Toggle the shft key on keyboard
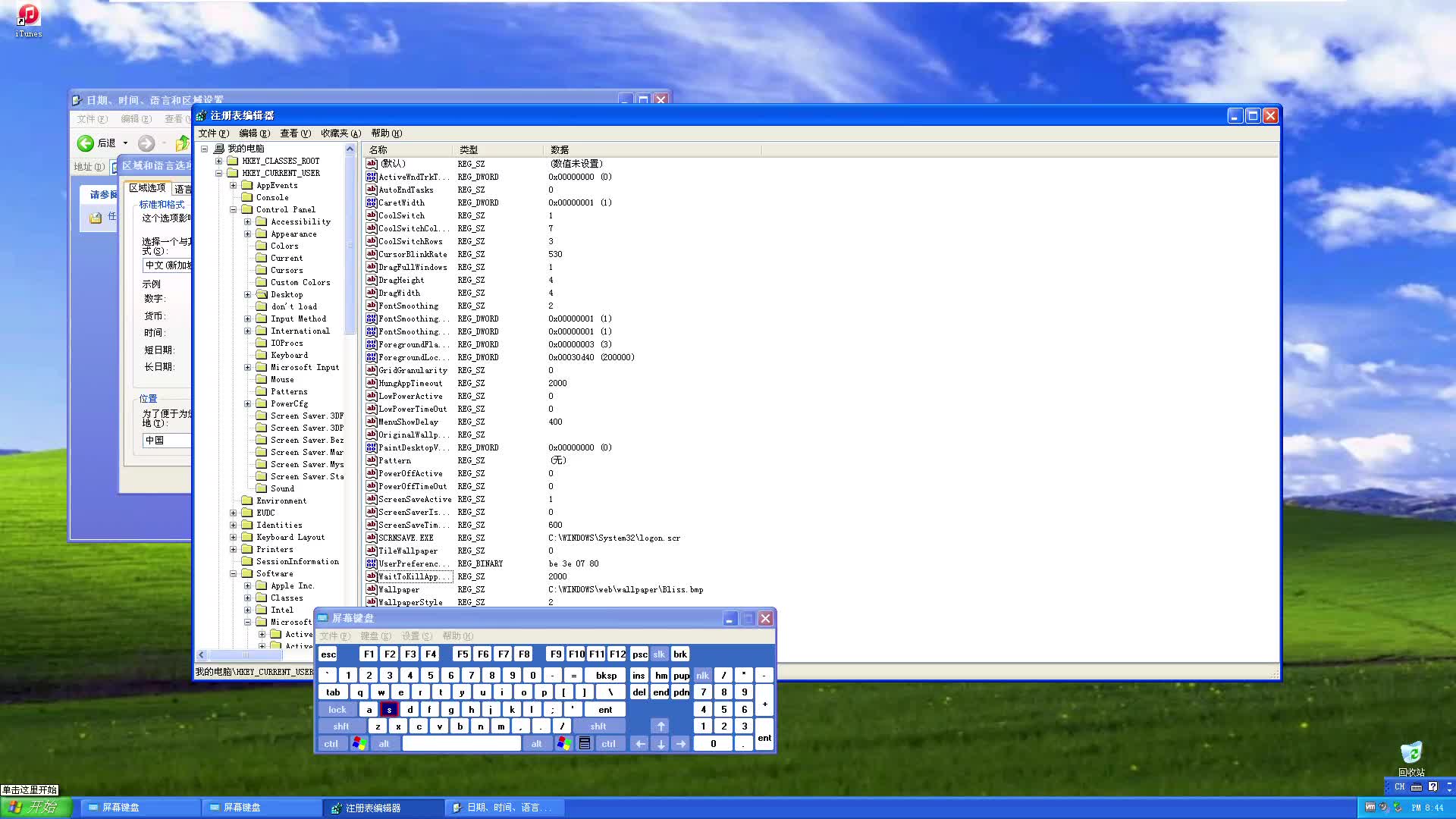1456x819 pixels. pyautogui.click(x=339, y=726)
